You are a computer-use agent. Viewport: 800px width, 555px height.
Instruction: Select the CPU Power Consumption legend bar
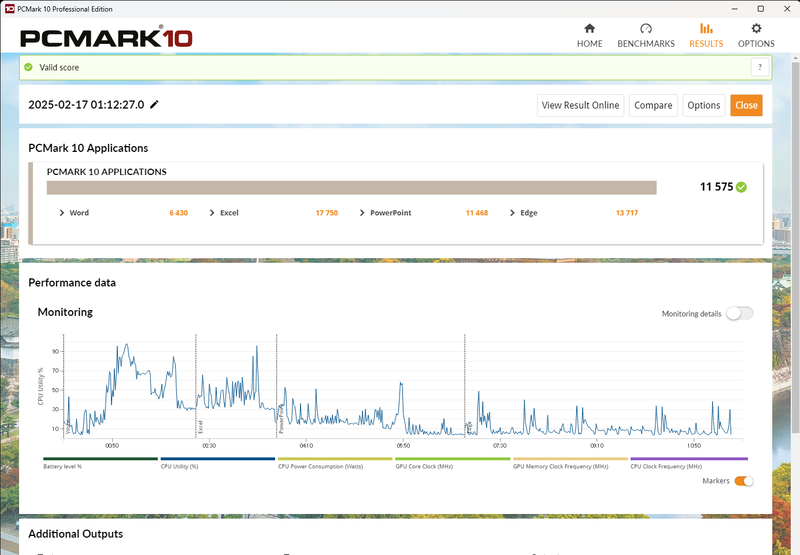pos(335,459)
